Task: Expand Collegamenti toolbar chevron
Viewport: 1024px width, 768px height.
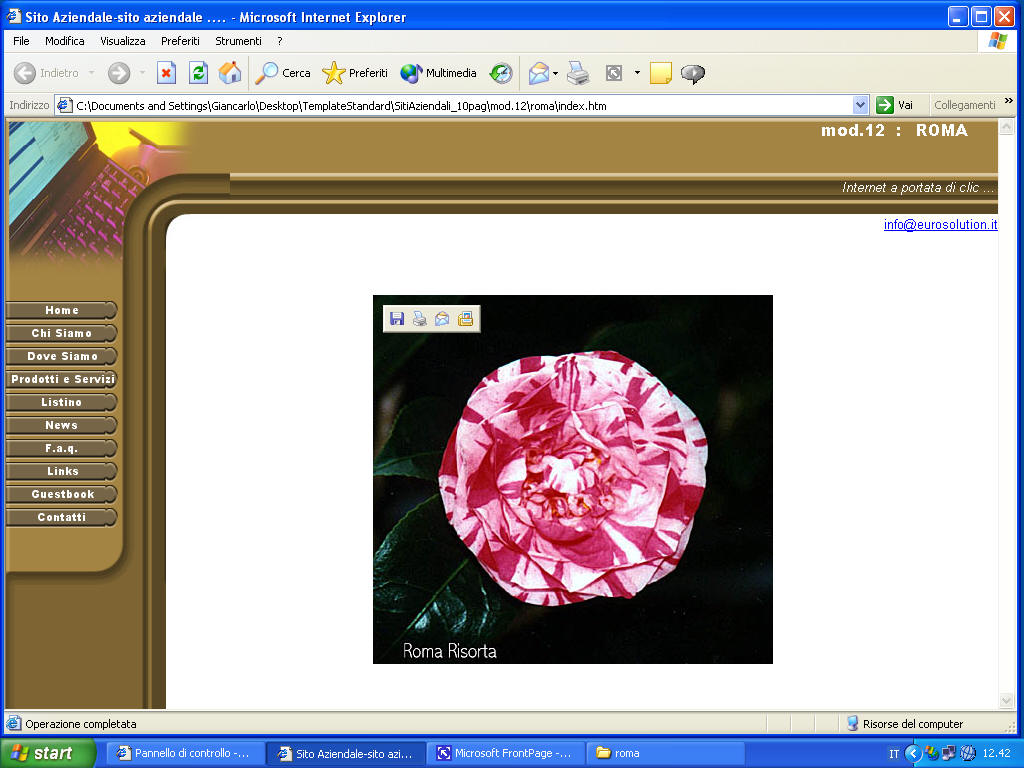Action: [1009, 101]
